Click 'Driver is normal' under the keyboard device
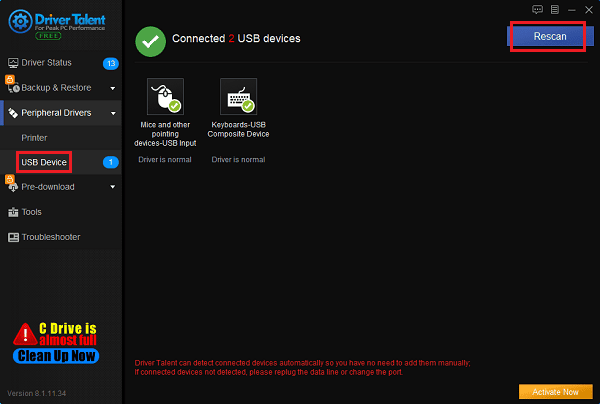 (x=238, y=160)
